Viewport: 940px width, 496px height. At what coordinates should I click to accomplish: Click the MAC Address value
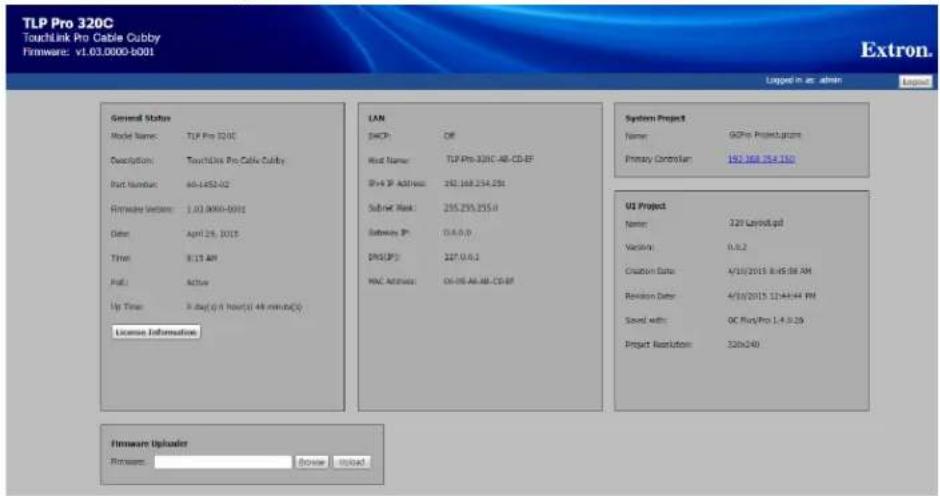coord(478,281)
